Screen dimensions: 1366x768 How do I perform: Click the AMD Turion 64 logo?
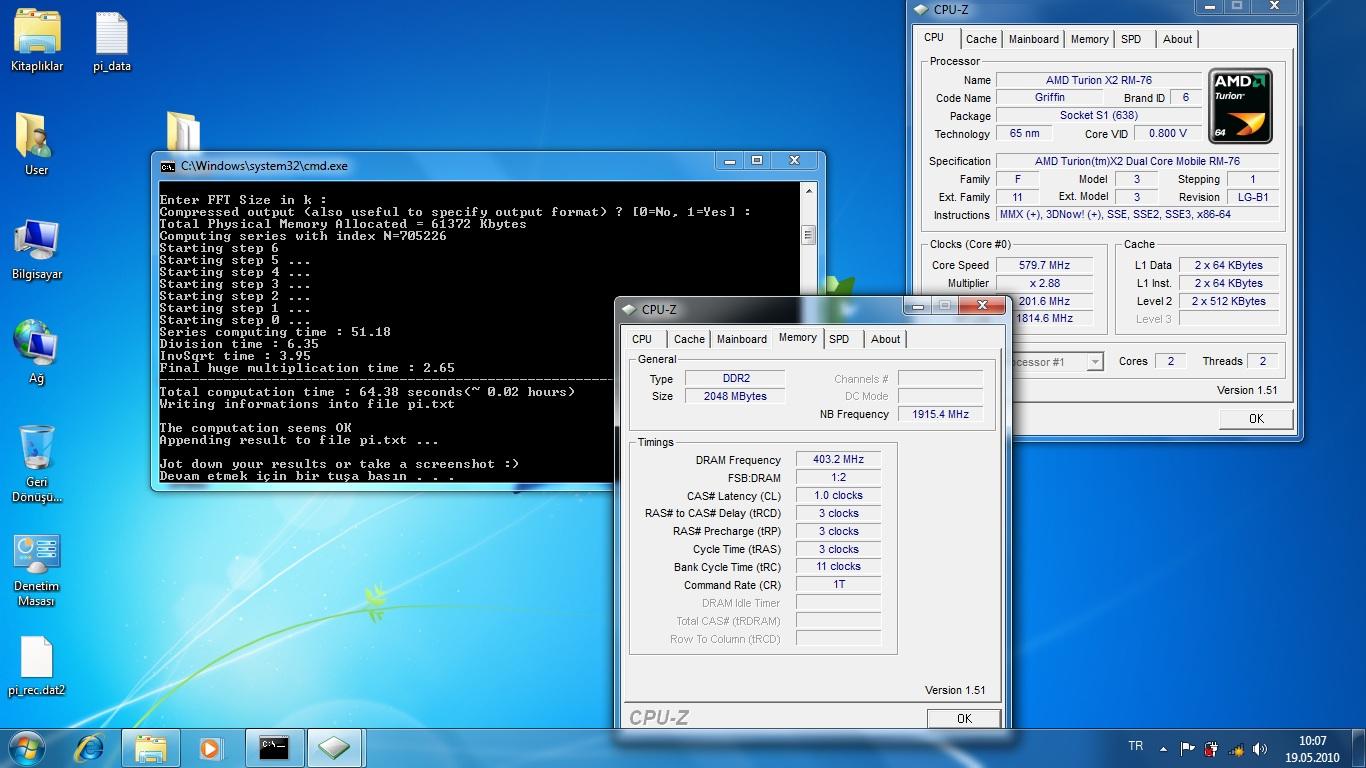coord(1240,106)
